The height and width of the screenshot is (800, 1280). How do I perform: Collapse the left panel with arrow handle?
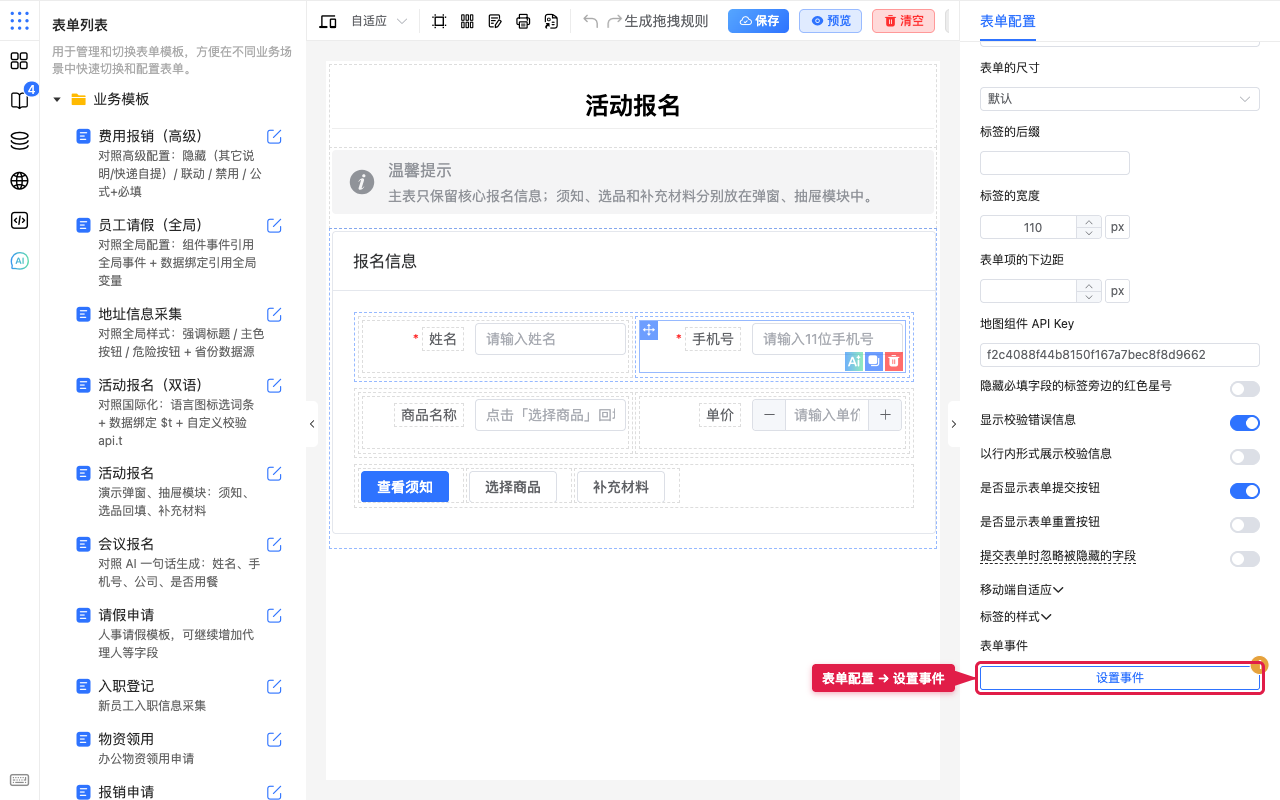[312, 424]
